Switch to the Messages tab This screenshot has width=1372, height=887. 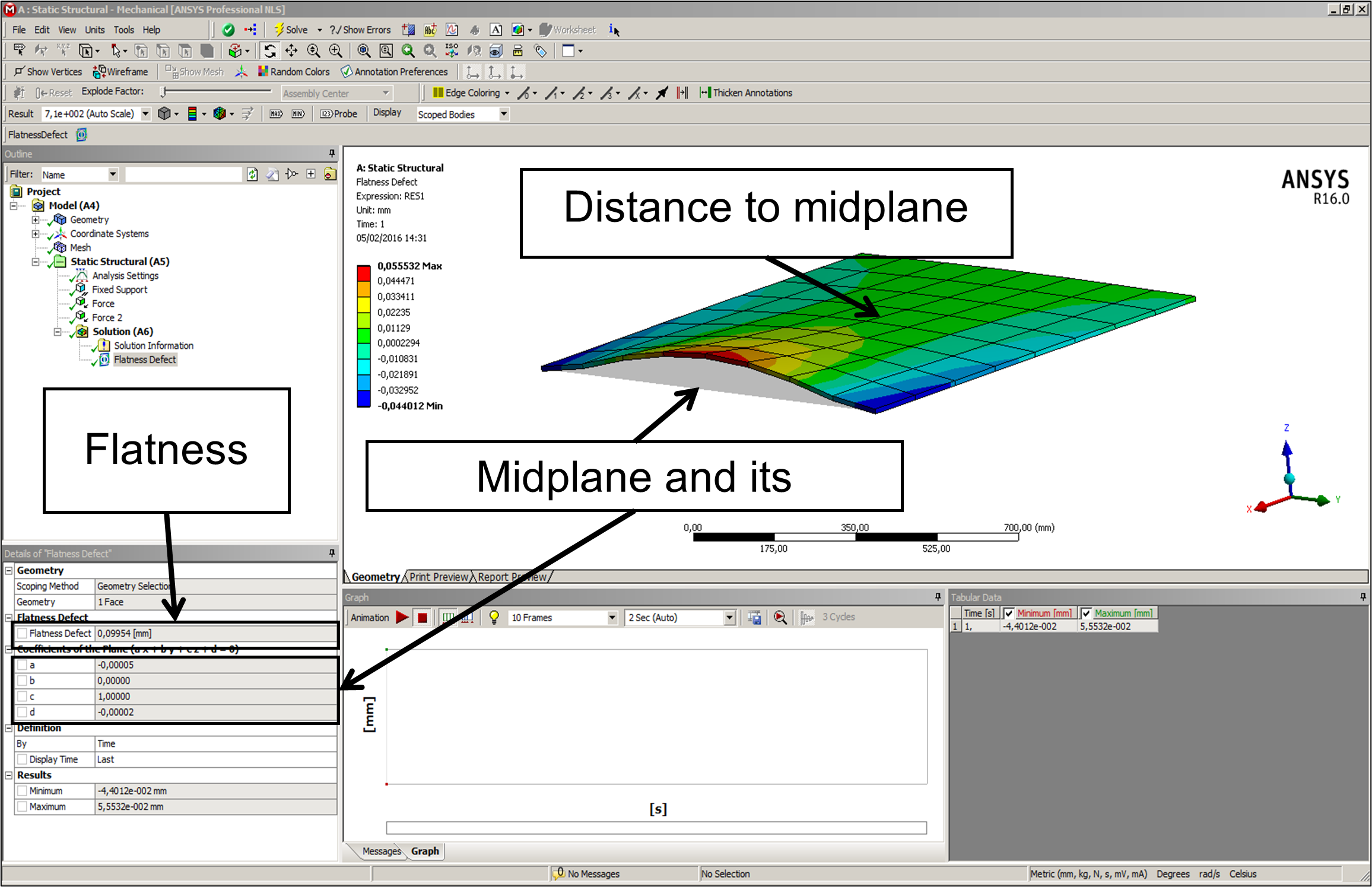pos(382,851)
